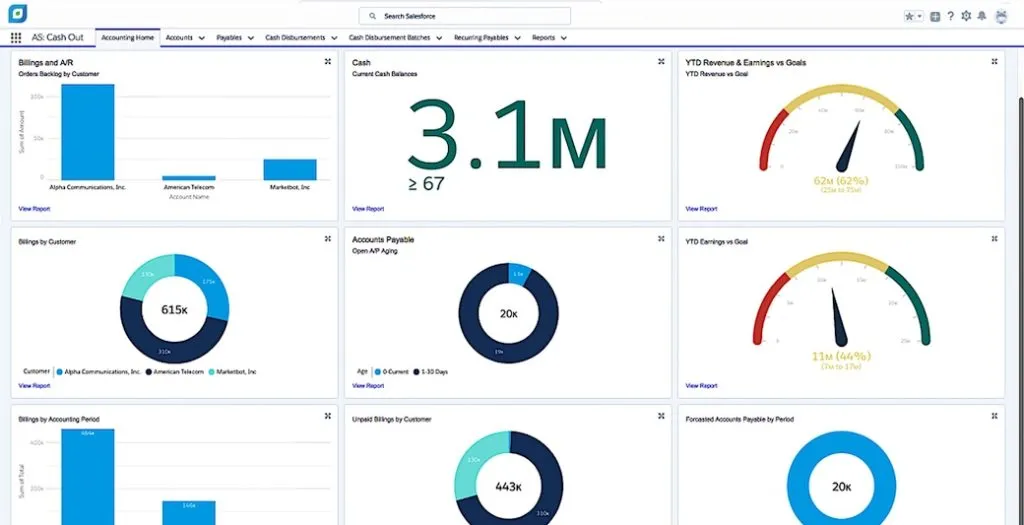Open the favorites list dropdown arrow
Screen dimensions: 1024x525
click(x=920, y=16)
